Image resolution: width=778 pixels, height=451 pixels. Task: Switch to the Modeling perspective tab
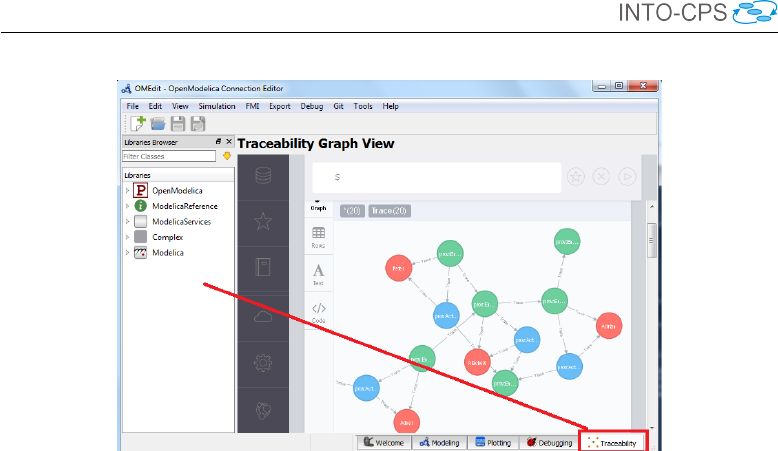coord(440,443)
